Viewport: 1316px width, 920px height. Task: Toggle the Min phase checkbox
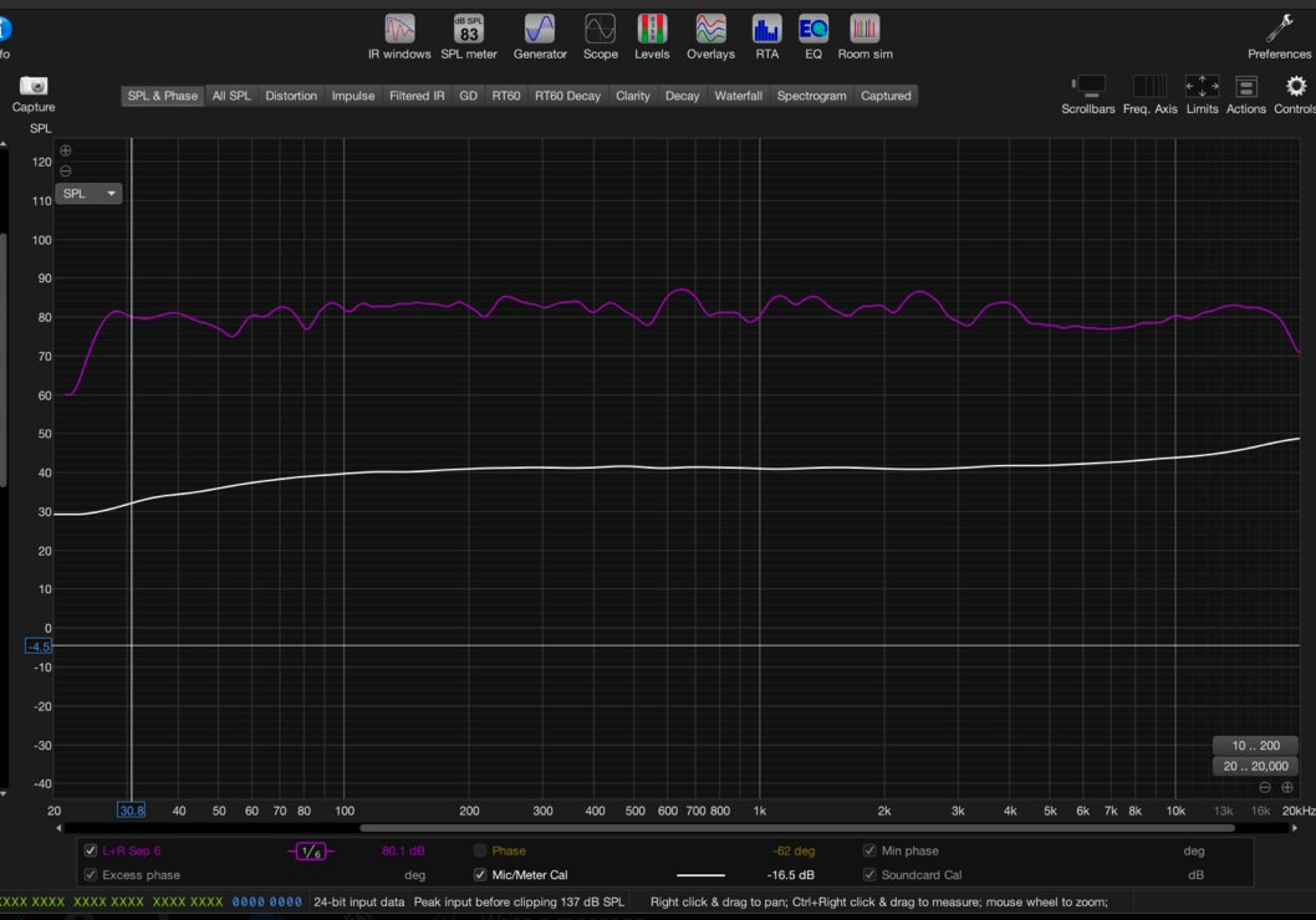point(869,850)
